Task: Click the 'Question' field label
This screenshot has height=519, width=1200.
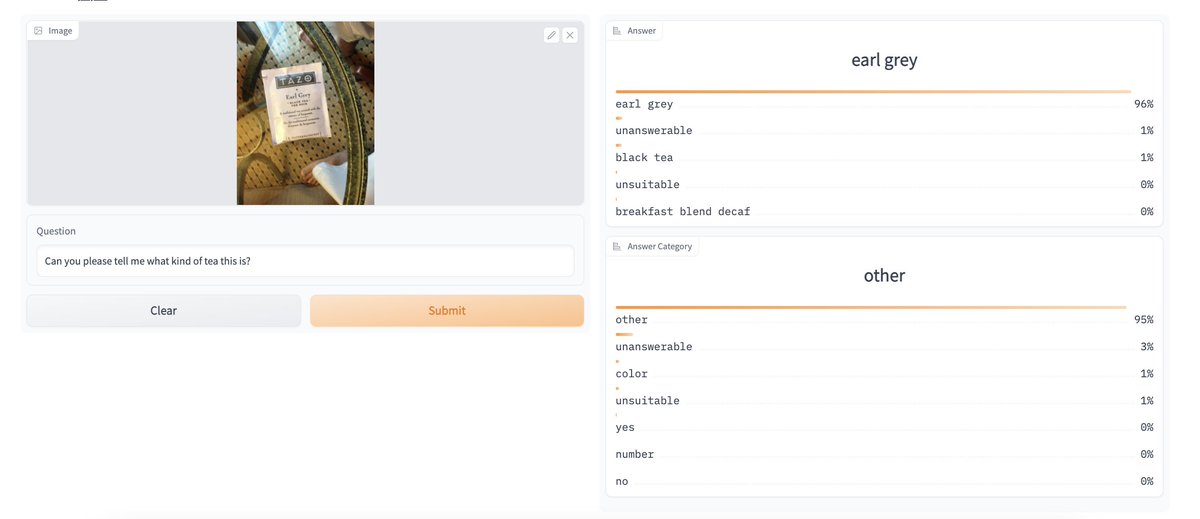Action: pos(56,231)
